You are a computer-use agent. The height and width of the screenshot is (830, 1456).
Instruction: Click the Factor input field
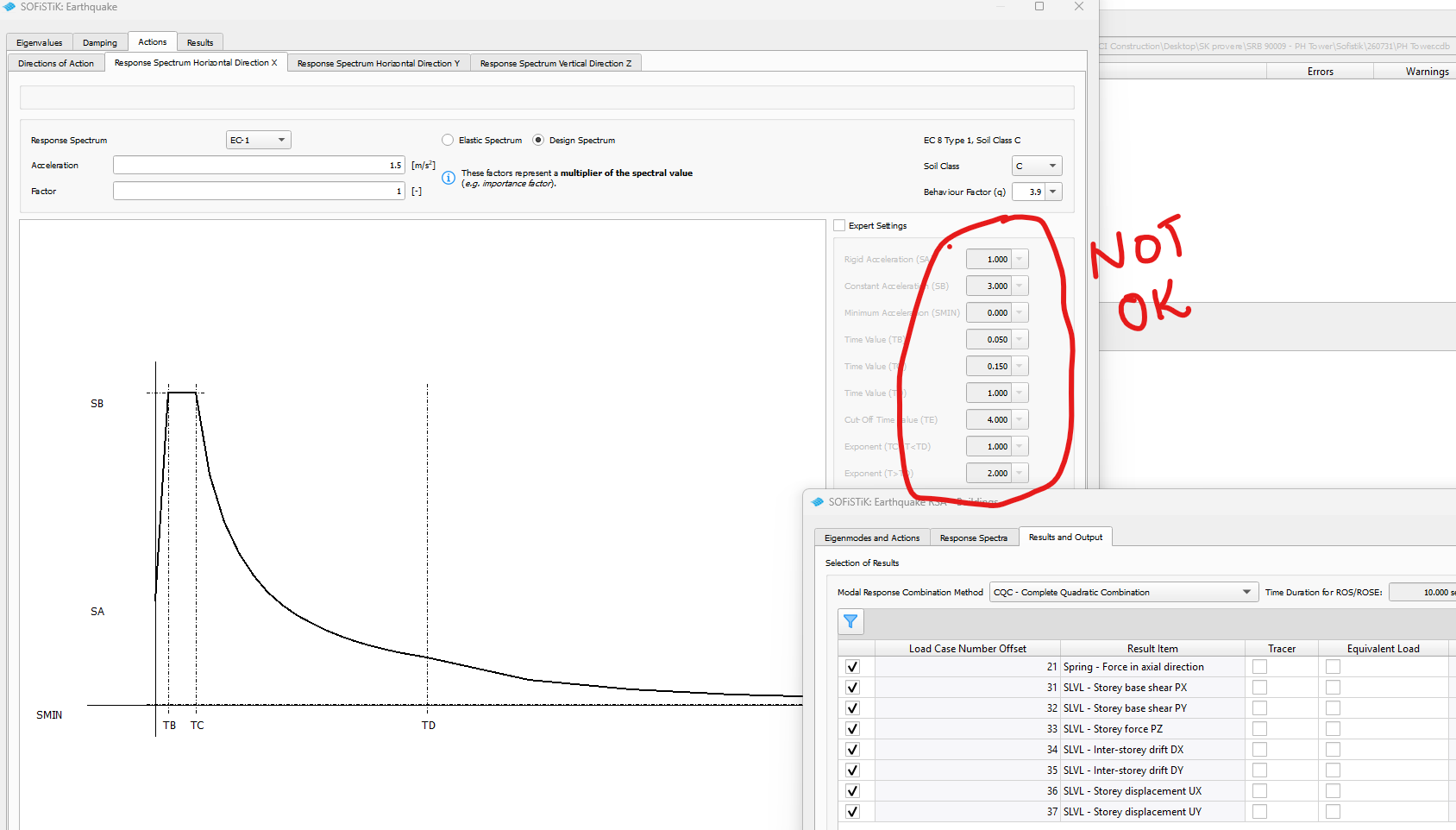[259, 191]
